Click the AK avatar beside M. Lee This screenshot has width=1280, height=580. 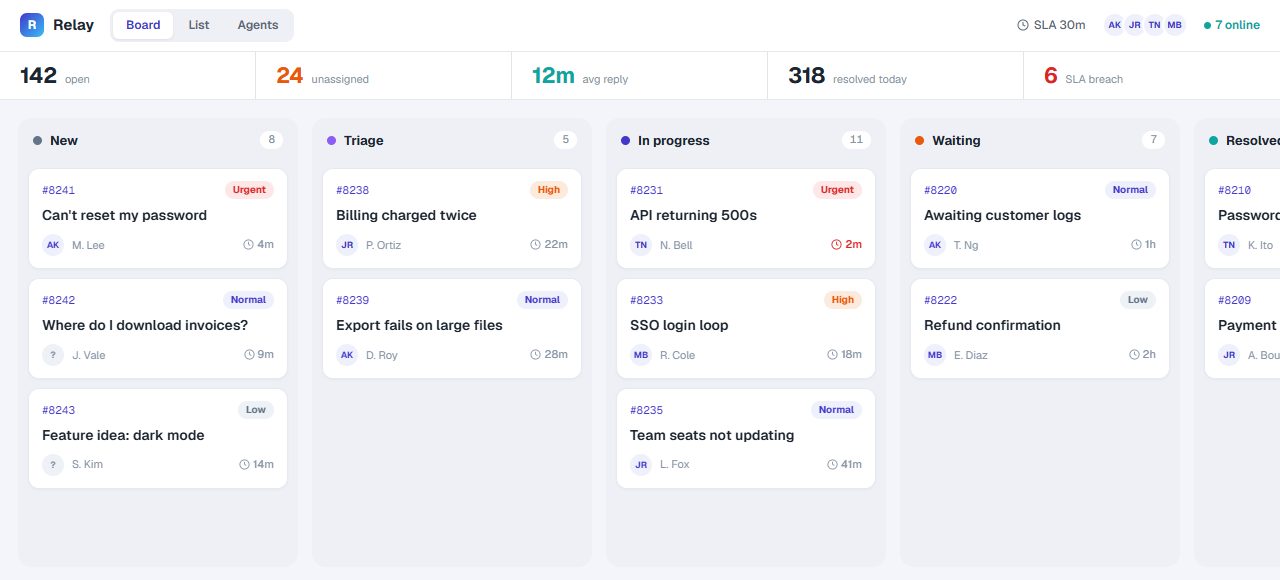tap(53, 245)
